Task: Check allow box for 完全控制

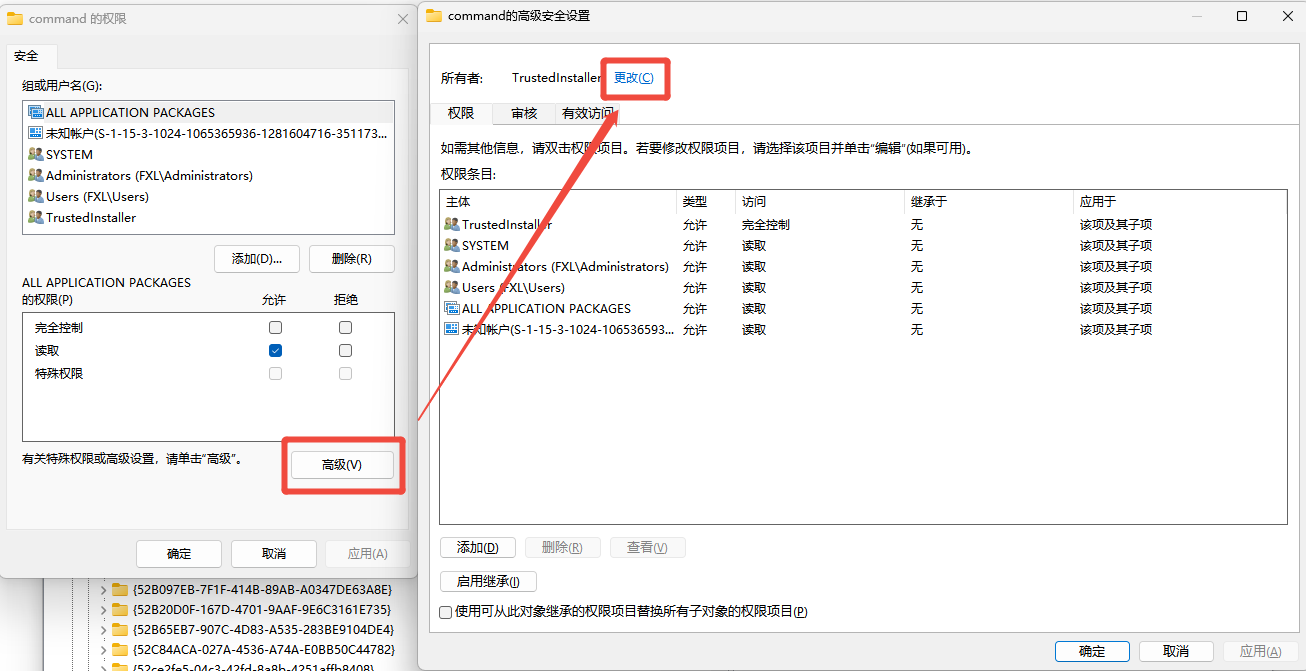Action: click(275, 327)
